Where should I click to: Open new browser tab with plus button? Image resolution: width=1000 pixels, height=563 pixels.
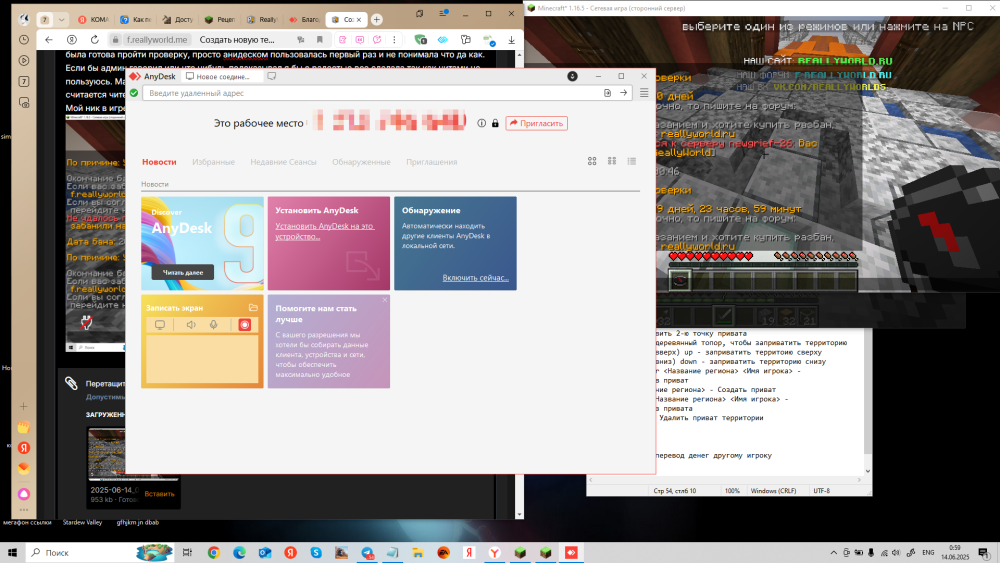(x=377, y=19)
